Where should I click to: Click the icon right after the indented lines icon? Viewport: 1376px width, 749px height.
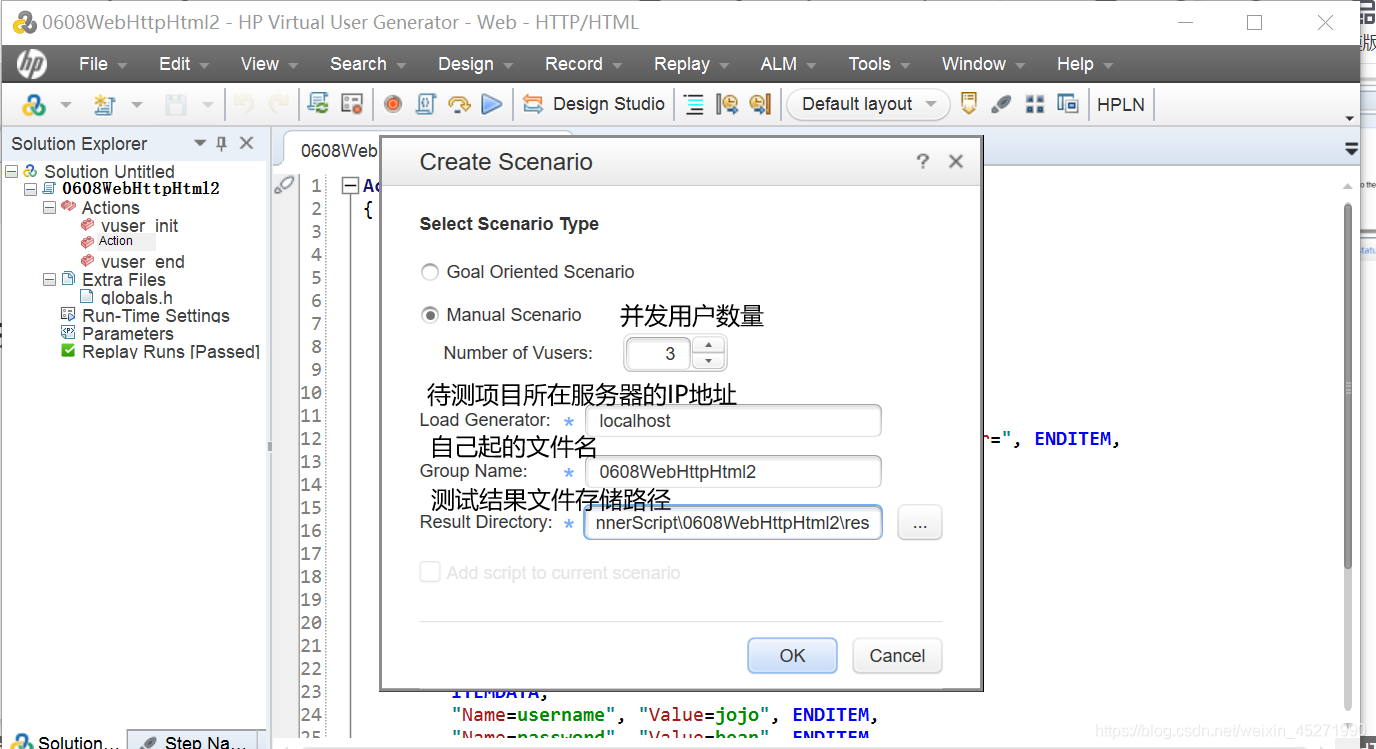coord(728,104)
